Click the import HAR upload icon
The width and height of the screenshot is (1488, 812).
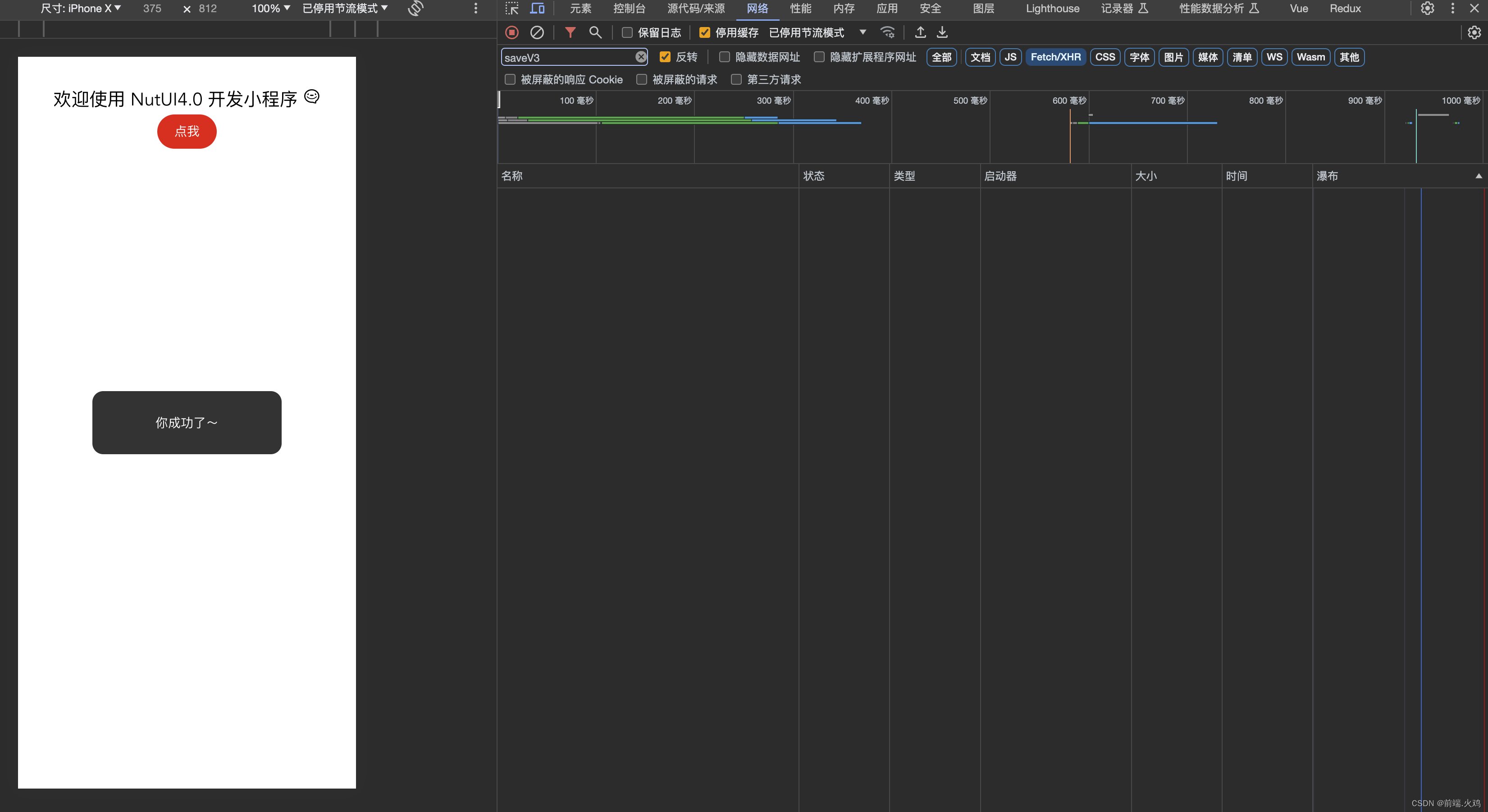(x=920, y=33)
